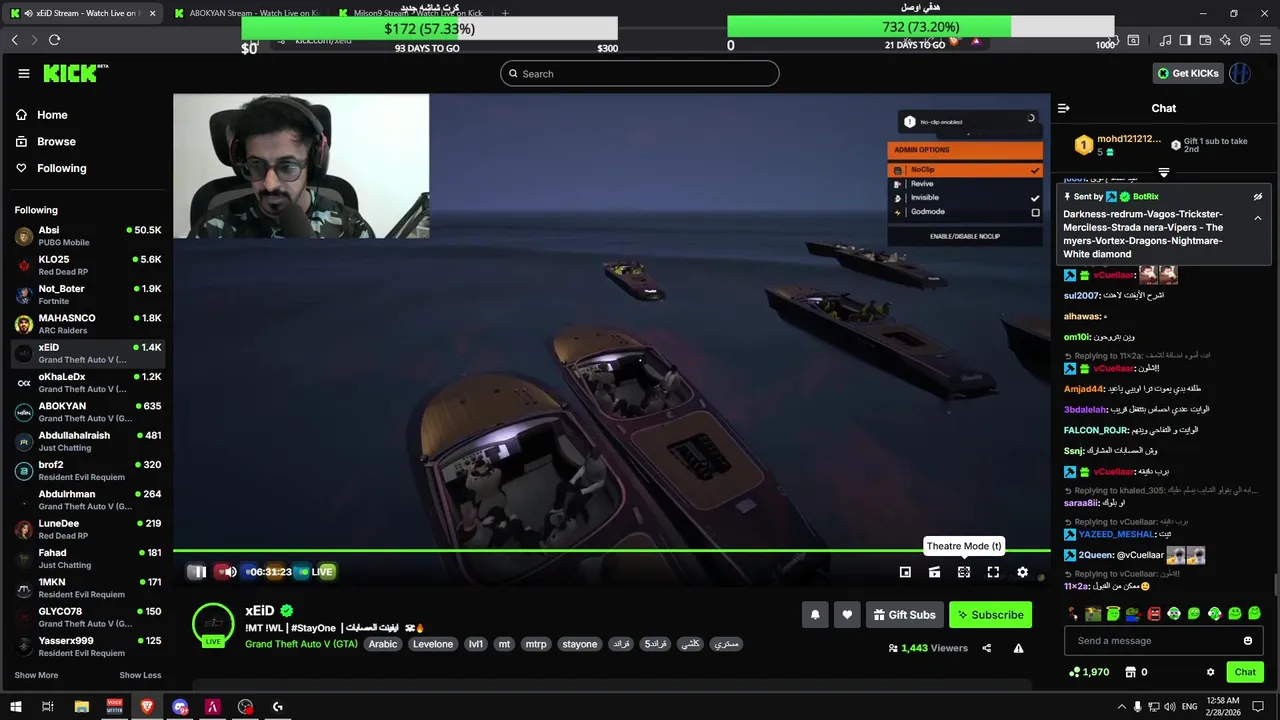Follow xEiD with the heart button

click(x=847, y=615)
